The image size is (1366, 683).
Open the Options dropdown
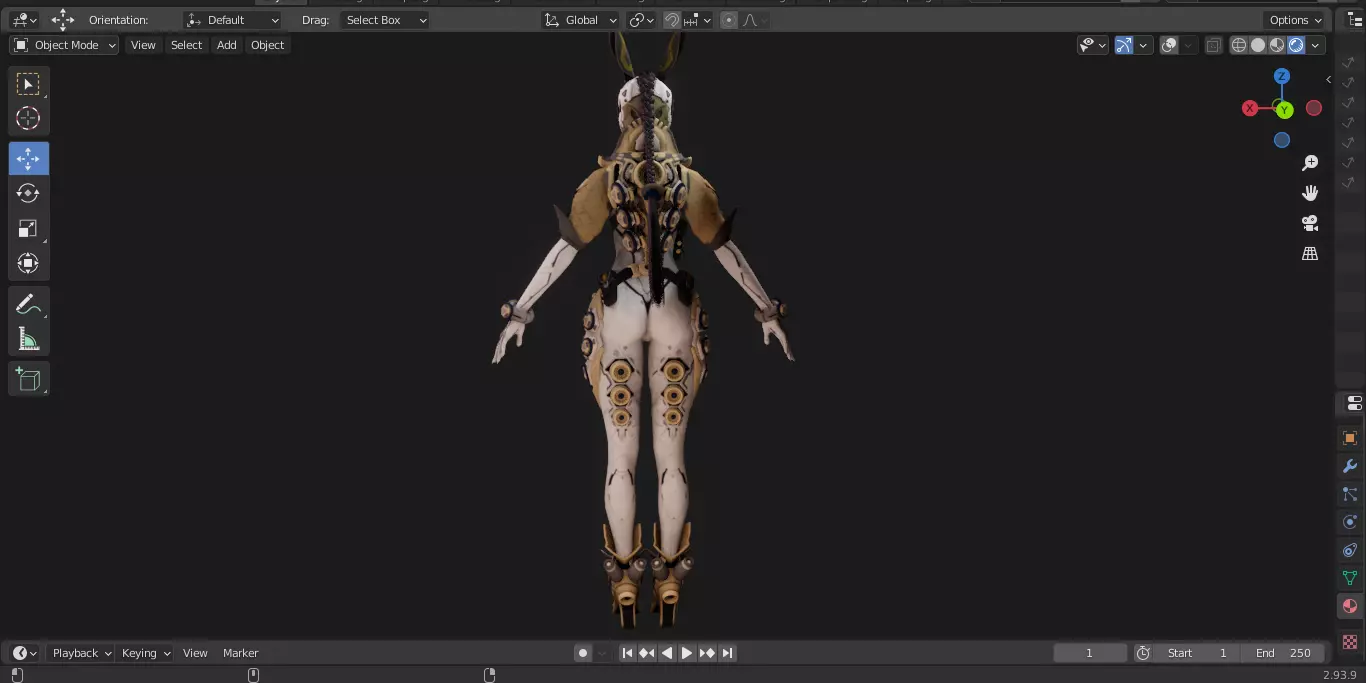[1296, 20]
